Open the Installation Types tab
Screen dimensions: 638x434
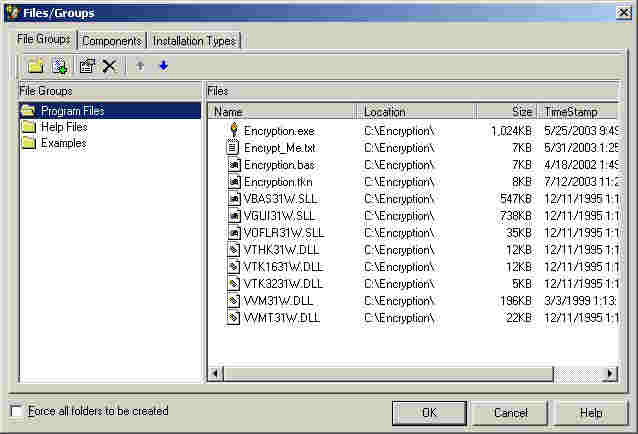point(194,41)
